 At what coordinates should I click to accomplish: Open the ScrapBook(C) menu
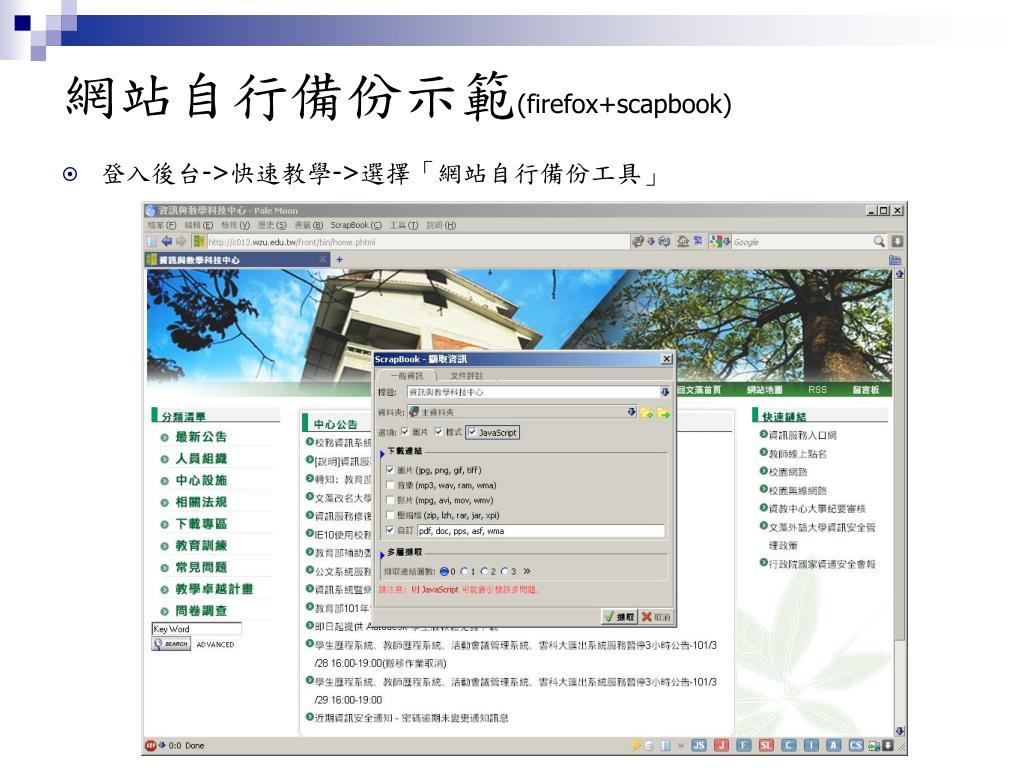click(356, 225)
